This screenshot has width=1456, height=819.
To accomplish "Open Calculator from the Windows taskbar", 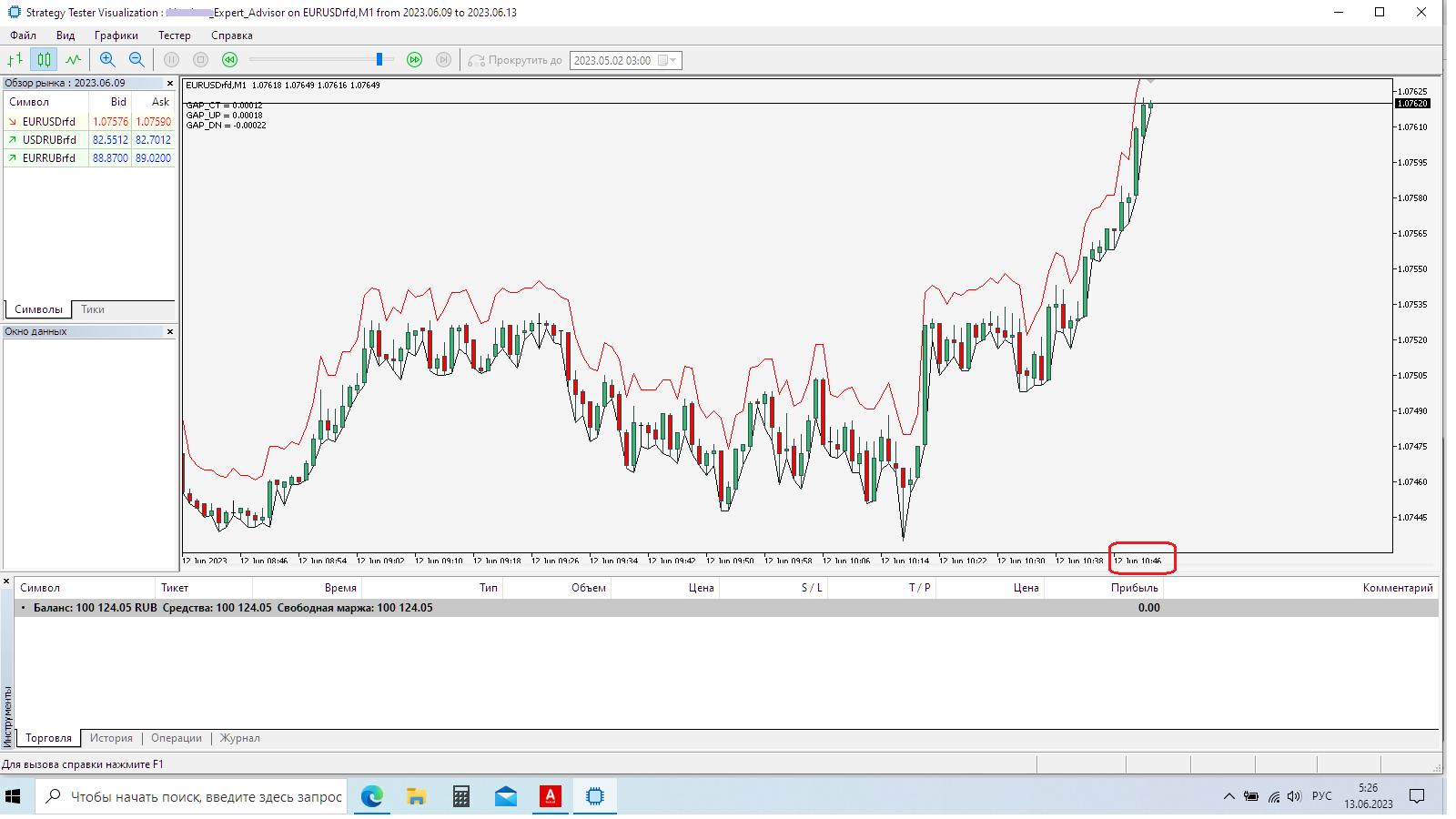I will (x=461, y=797).
